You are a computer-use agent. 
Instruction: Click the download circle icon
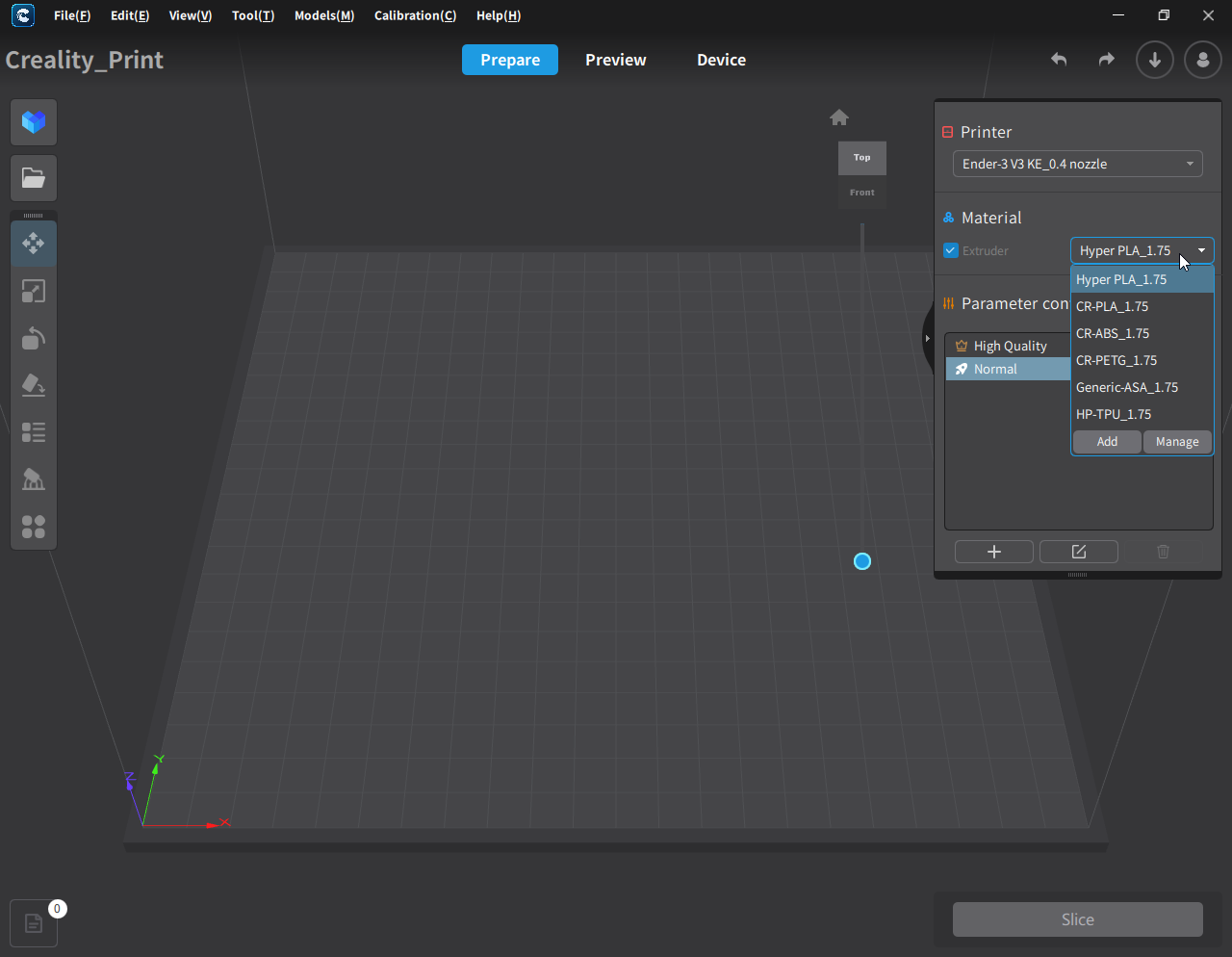coord(1155,60)
